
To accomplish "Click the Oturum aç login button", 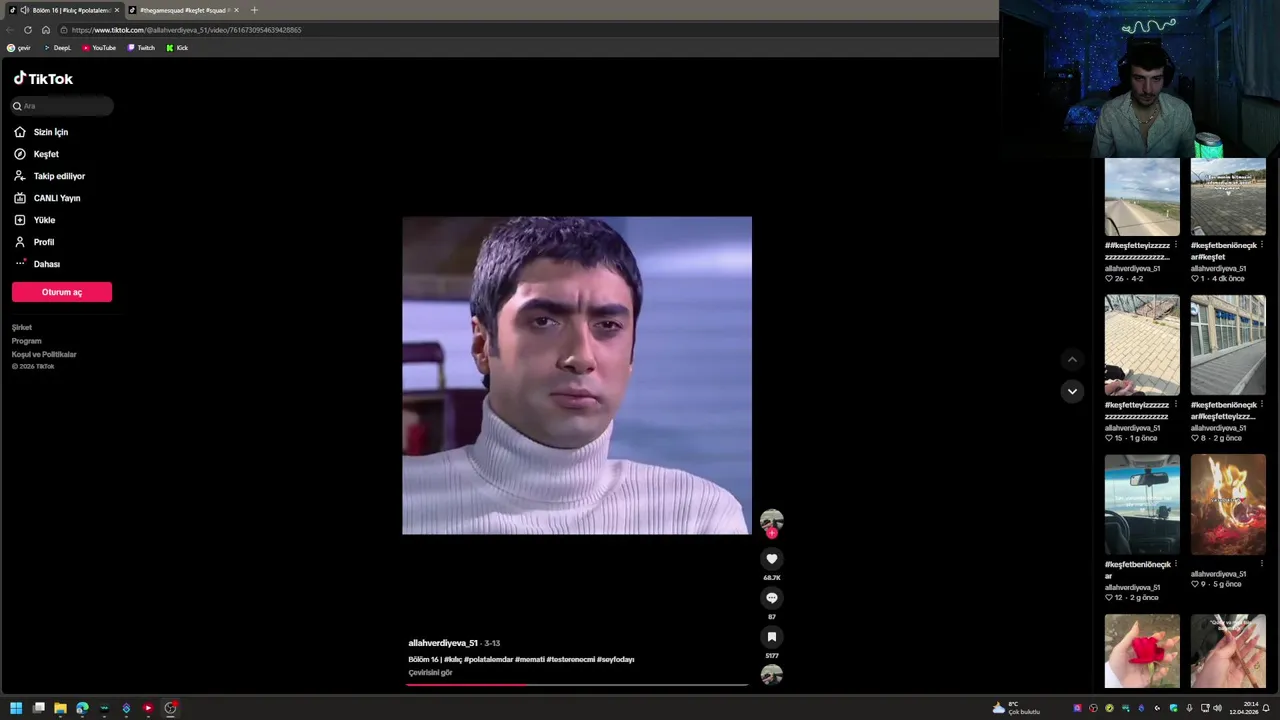I will (62, 292).
